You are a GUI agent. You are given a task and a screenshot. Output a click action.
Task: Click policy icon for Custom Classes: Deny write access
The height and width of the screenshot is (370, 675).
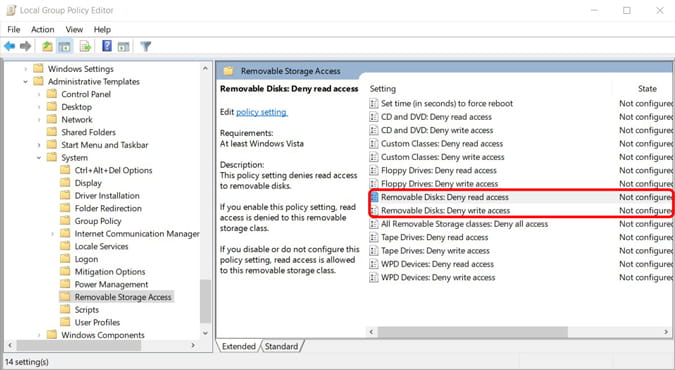point(374,157)
